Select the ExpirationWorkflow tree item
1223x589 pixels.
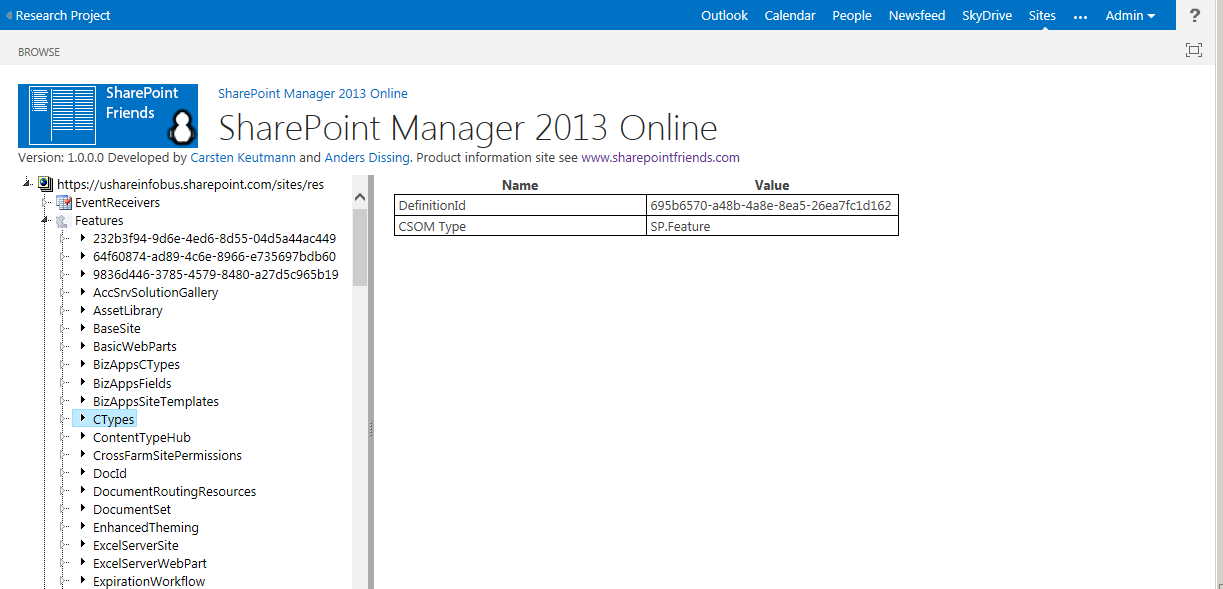[149, 581]
